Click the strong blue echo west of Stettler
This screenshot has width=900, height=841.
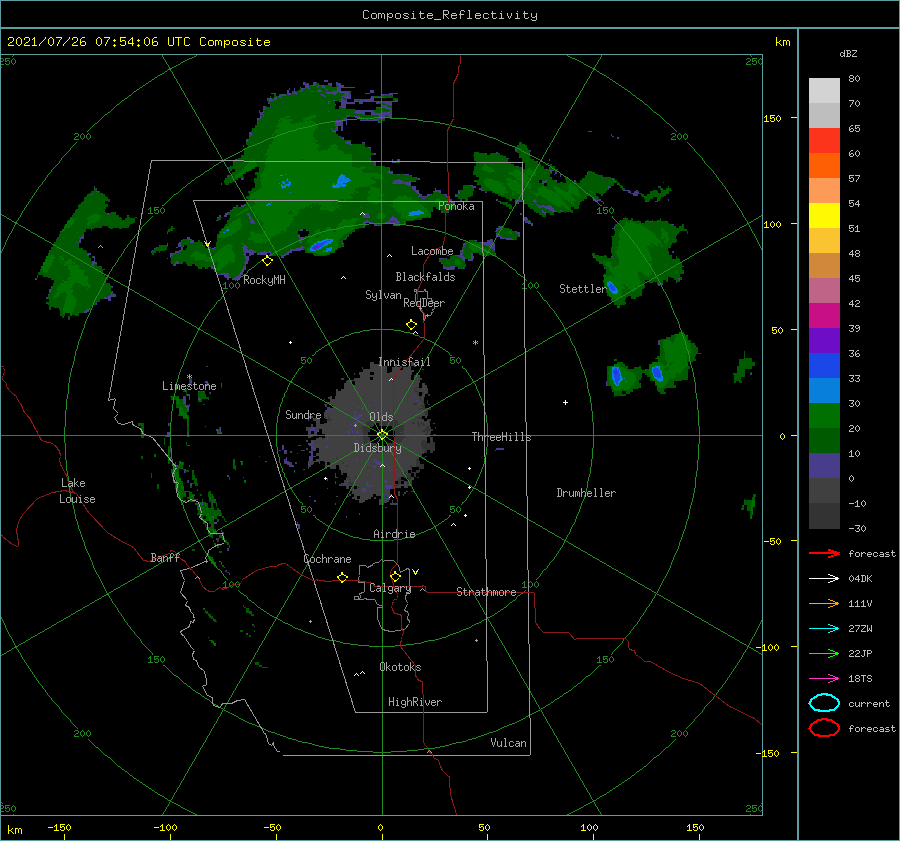point(612,287)
